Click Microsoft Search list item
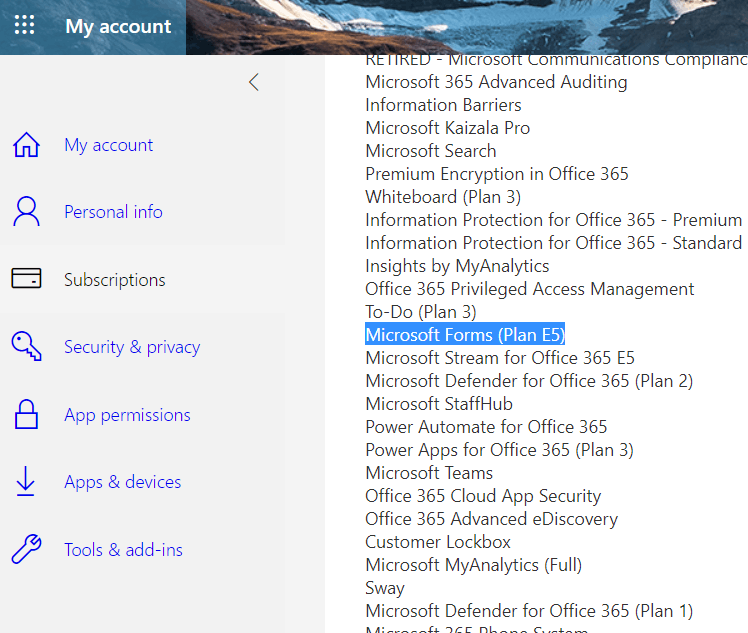748x633 pixels. [431, 151]
